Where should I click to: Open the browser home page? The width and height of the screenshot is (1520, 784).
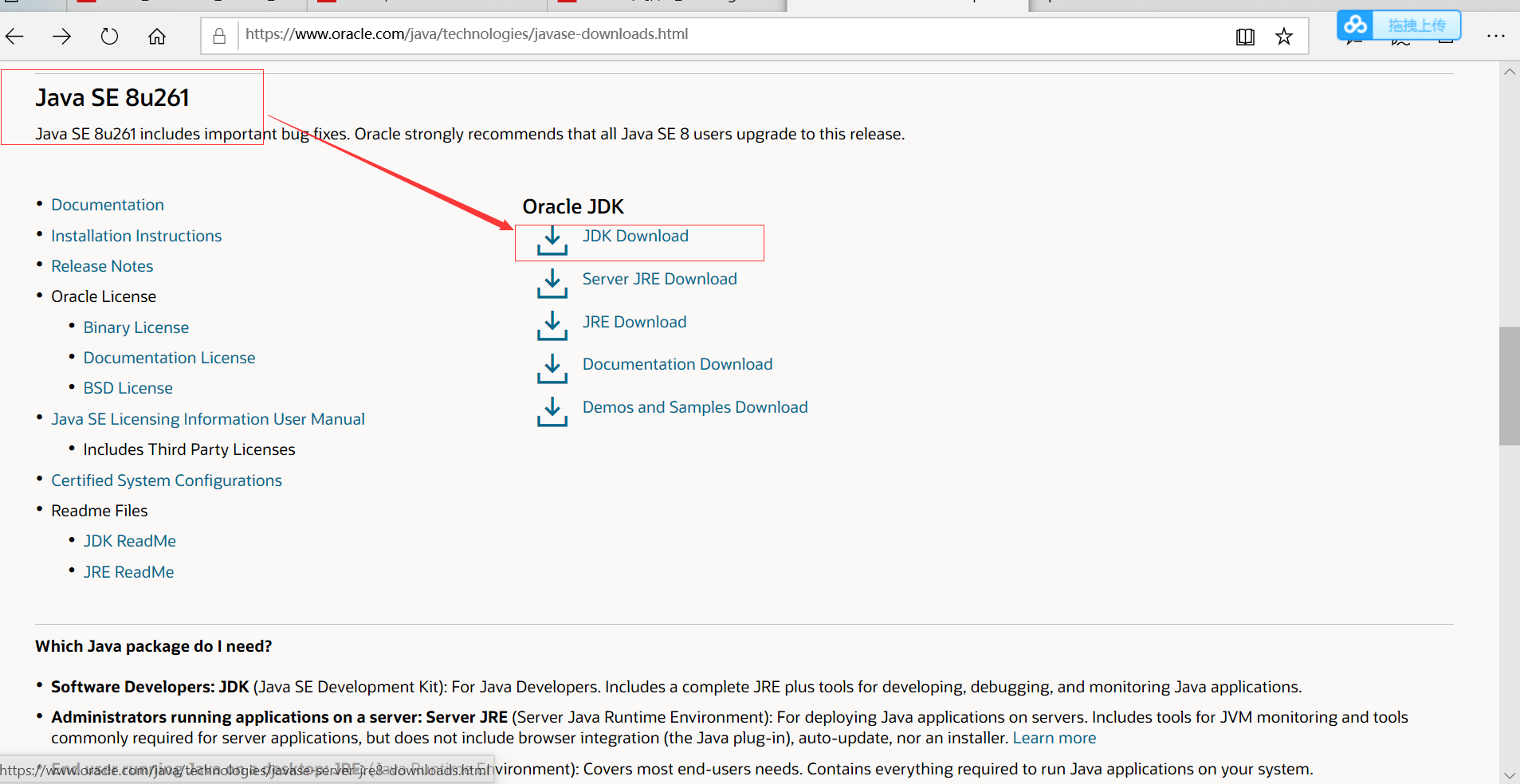(157, 36)
